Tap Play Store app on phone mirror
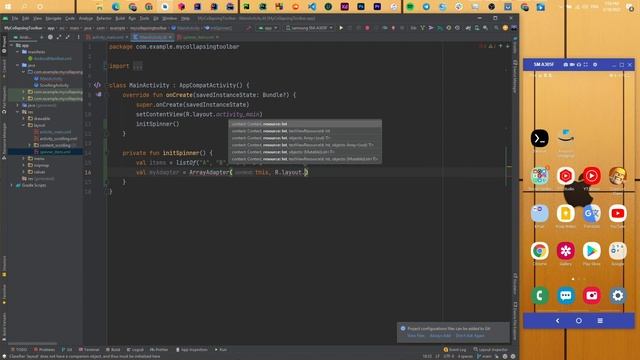Image resolution: width=640 pixels, height=360 pixels. (591, 251)
